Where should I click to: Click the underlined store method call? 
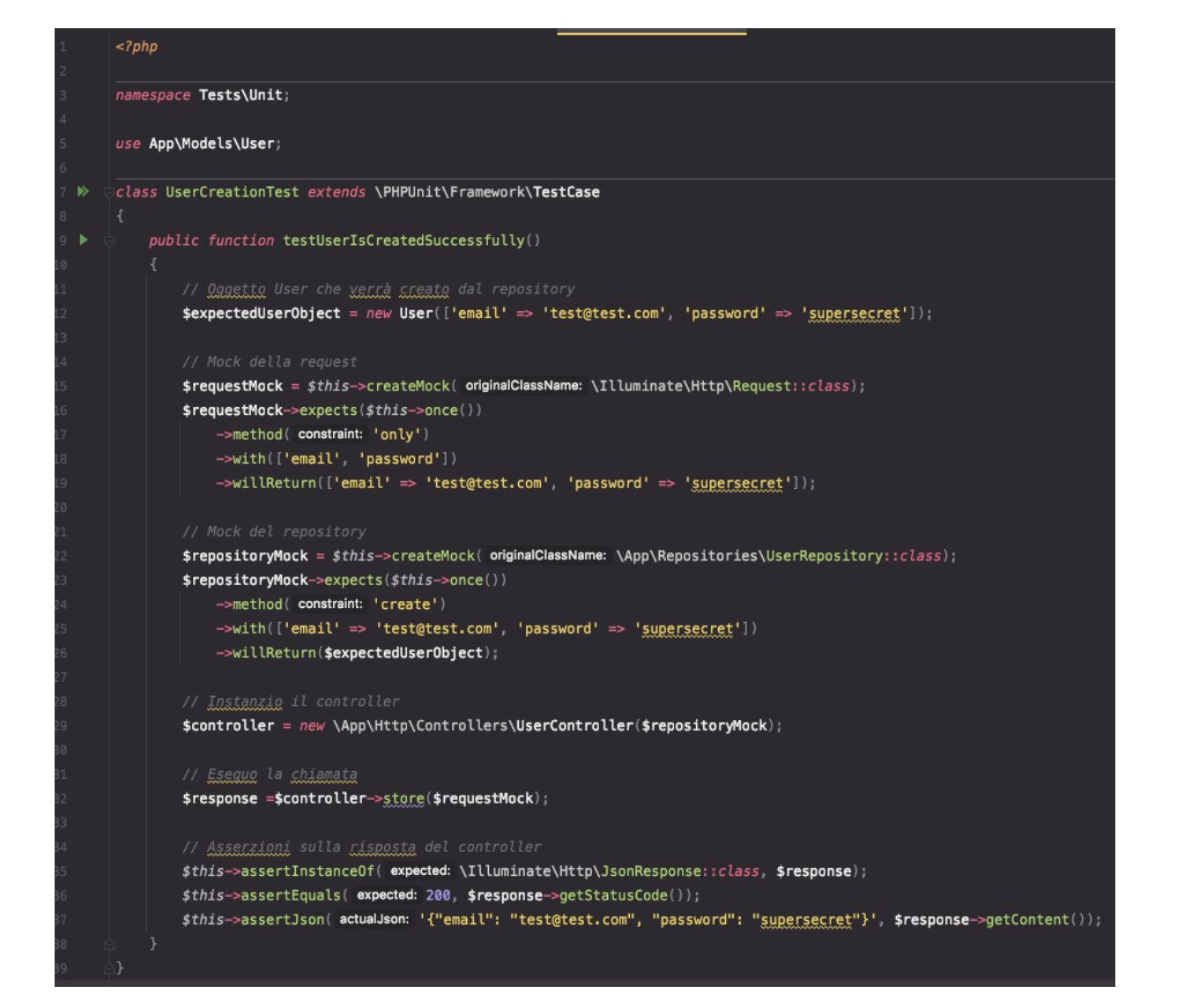403,798
